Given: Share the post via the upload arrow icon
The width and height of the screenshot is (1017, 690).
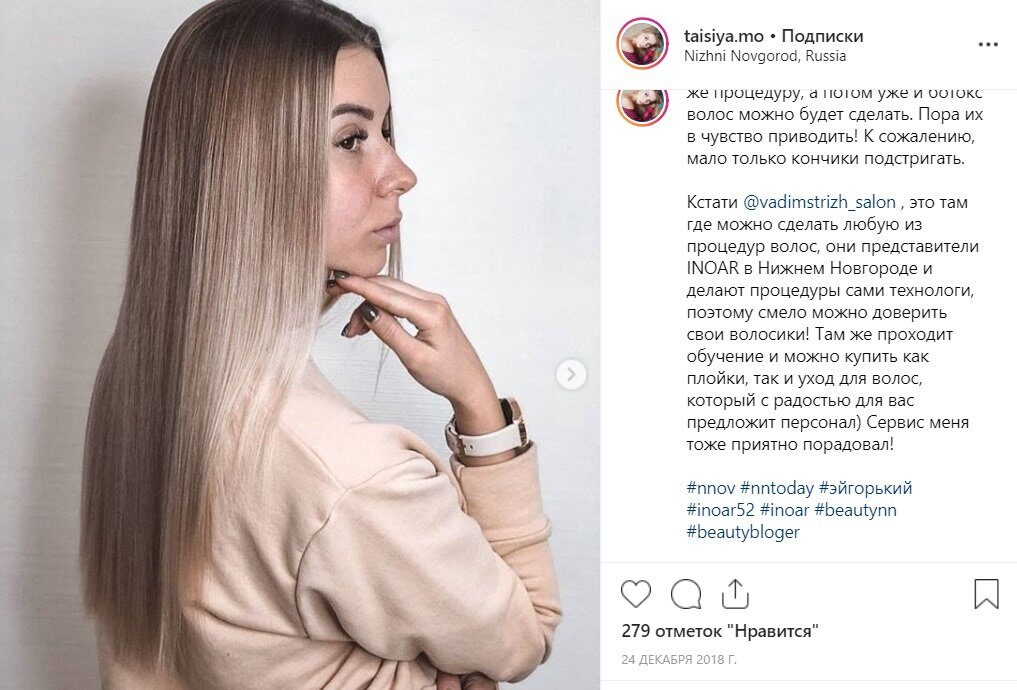Looking at the screenshot, I should click(735, 594).
